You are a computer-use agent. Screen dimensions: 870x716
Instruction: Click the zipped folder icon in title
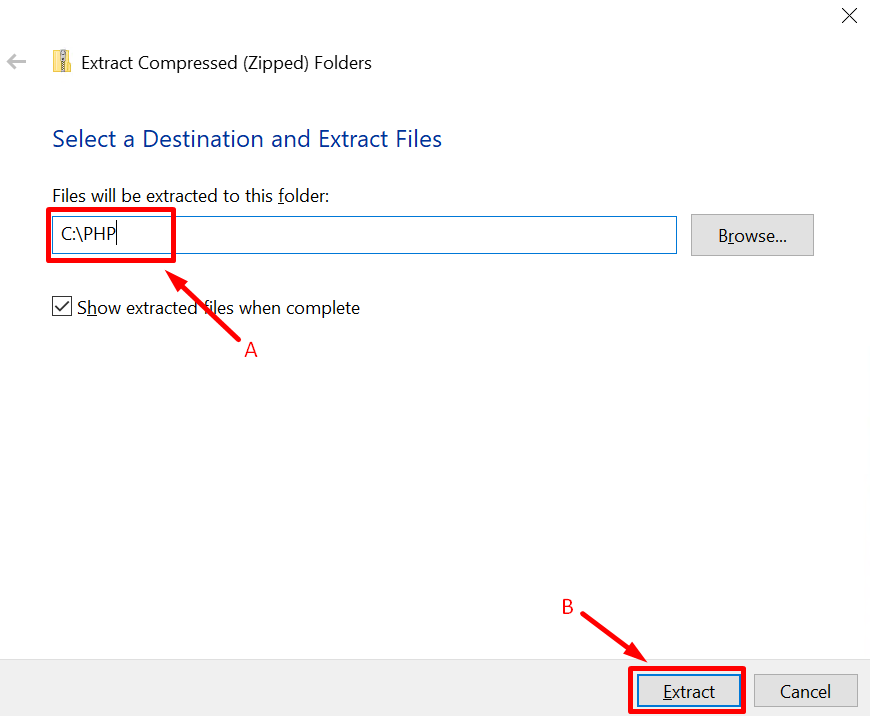62,62
